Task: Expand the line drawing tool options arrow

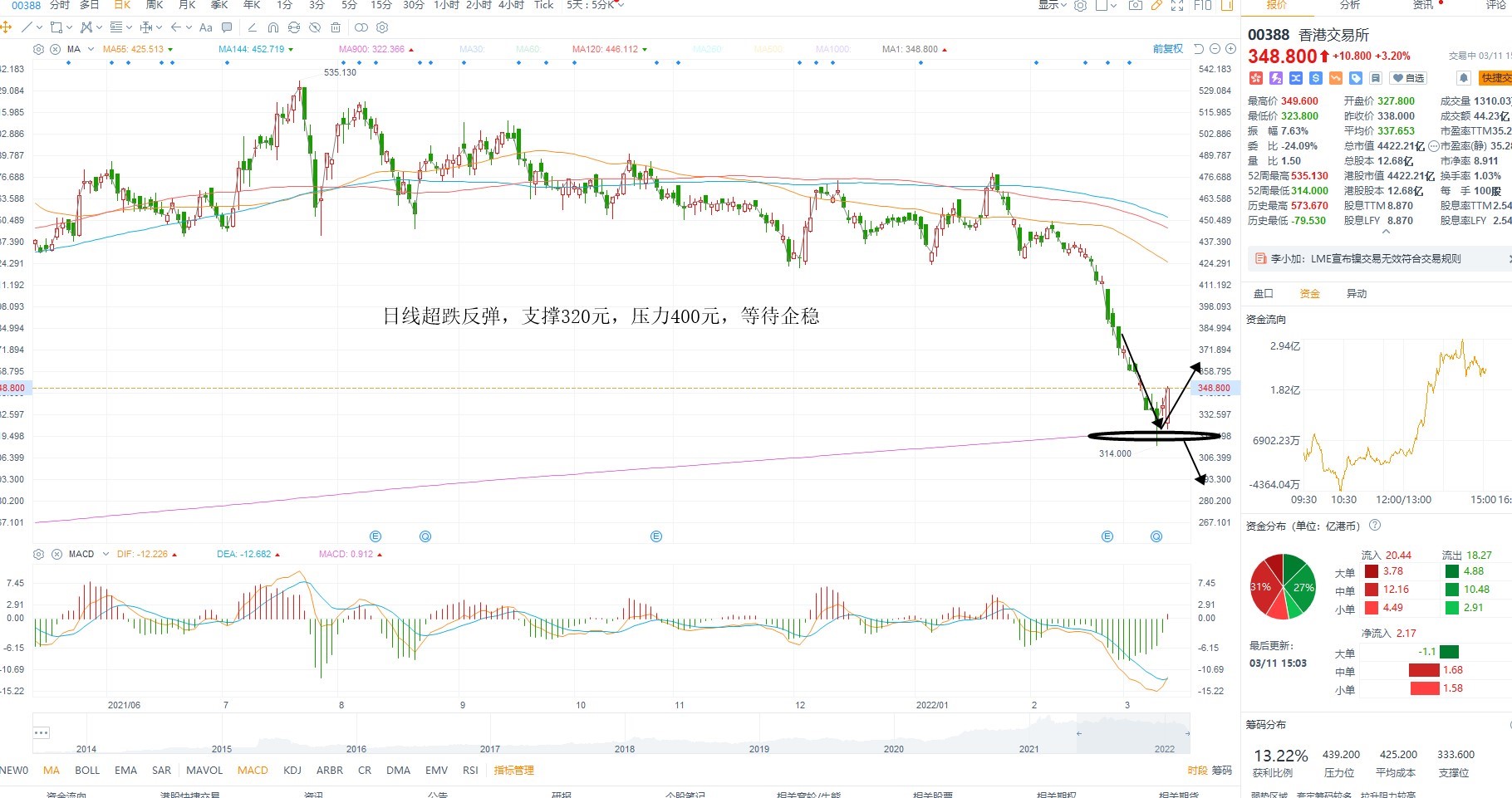Action: pos(39,27)
